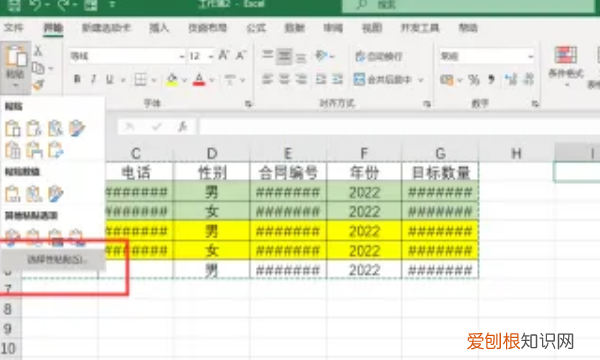This screenshot has width=600, height=360.
Task: Click the Merge & Center button
Action: (383, 80)
